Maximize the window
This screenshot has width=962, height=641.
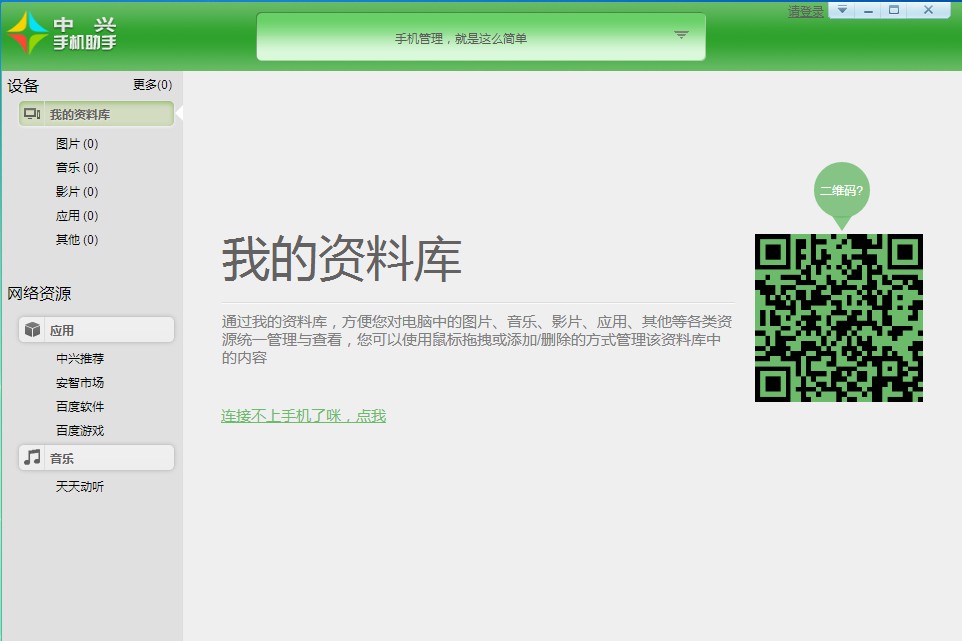tap(894, 10)
